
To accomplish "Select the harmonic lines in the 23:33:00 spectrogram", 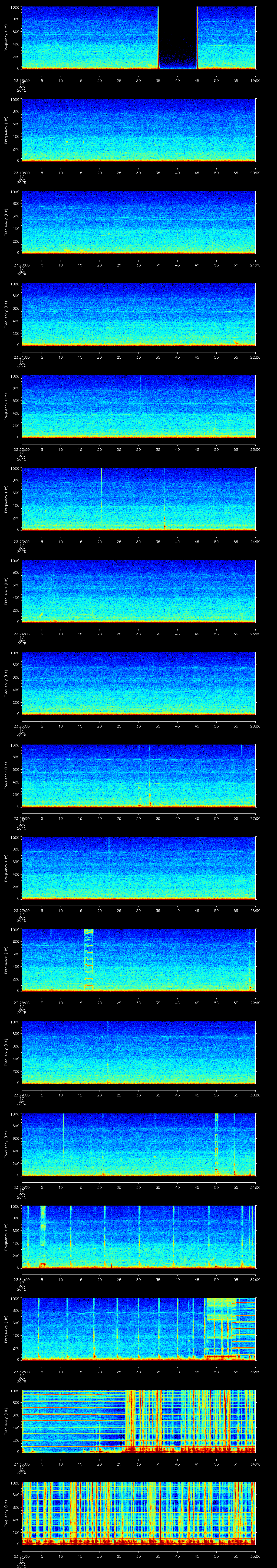I will click(x=73, y=1421).
